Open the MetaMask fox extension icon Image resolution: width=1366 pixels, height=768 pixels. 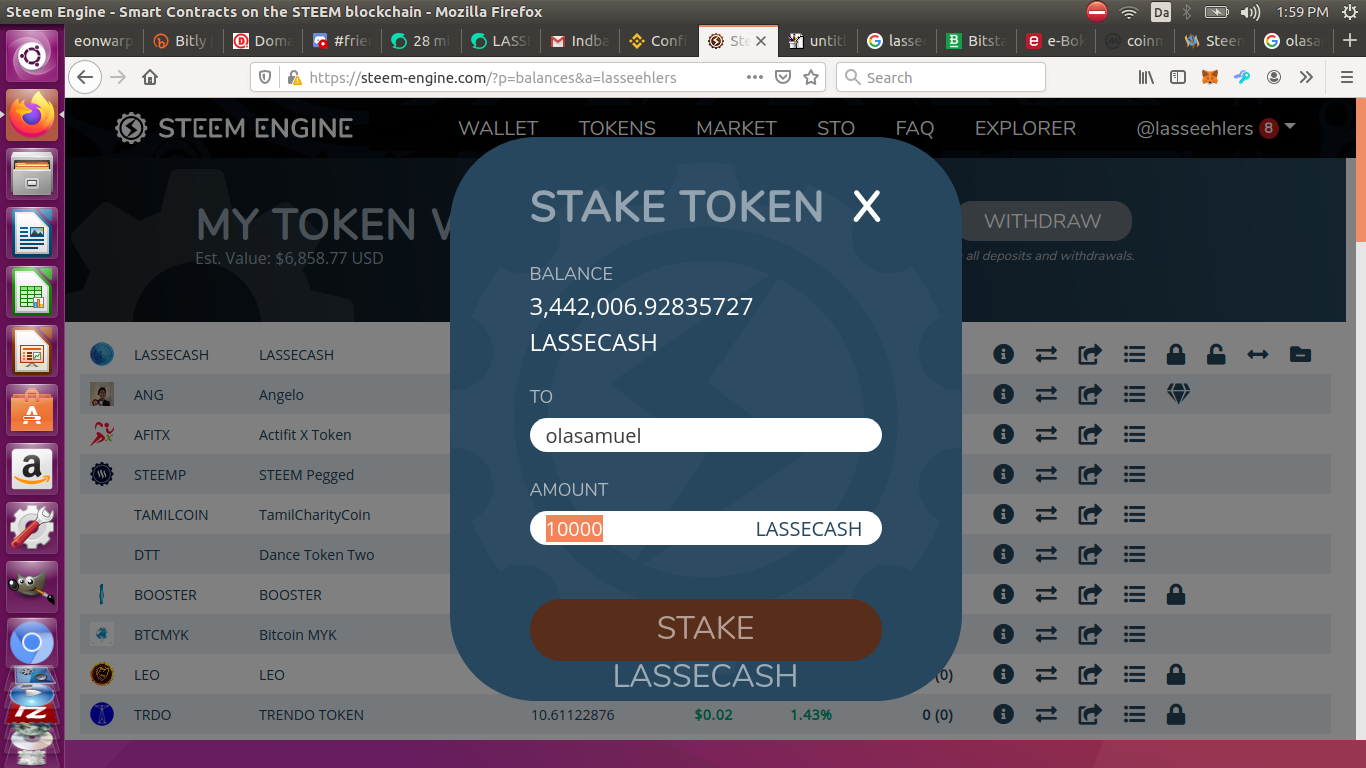(x=1210, y=77)
